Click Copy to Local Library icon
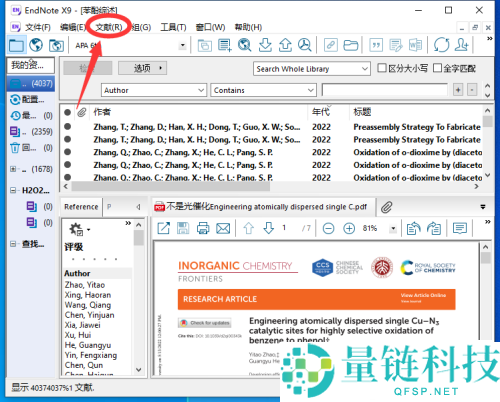500x402 pixels. coord(205,45)
